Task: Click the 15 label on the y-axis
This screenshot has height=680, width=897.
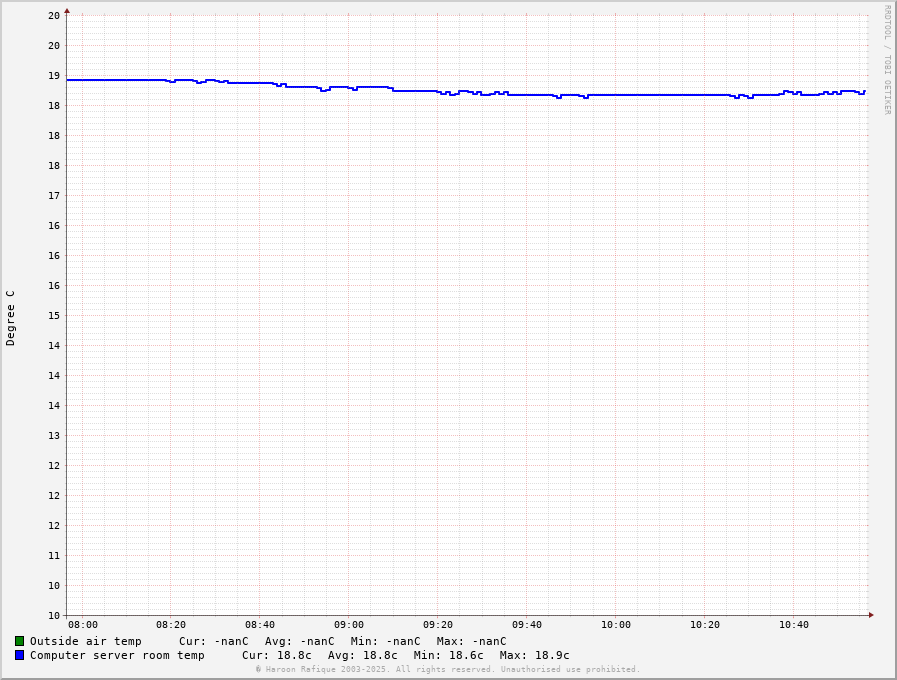Action: point(54,315)
